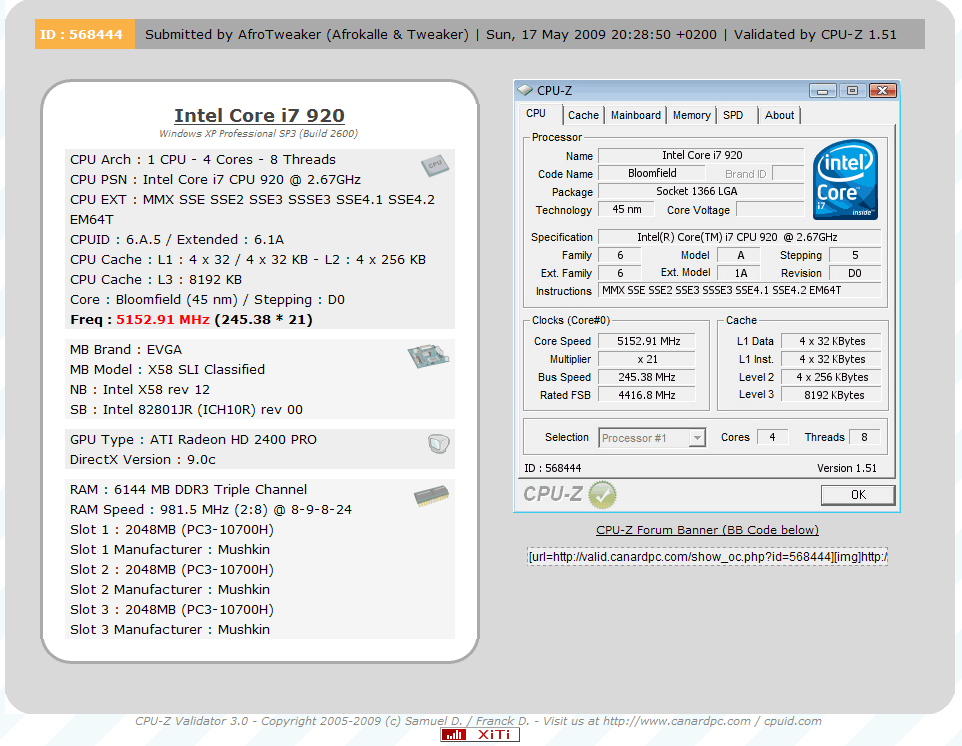Click the Level 3 cache value 8192 KBytes
Viewport: 962px width, 746px height.
click(x=832, y=395)
